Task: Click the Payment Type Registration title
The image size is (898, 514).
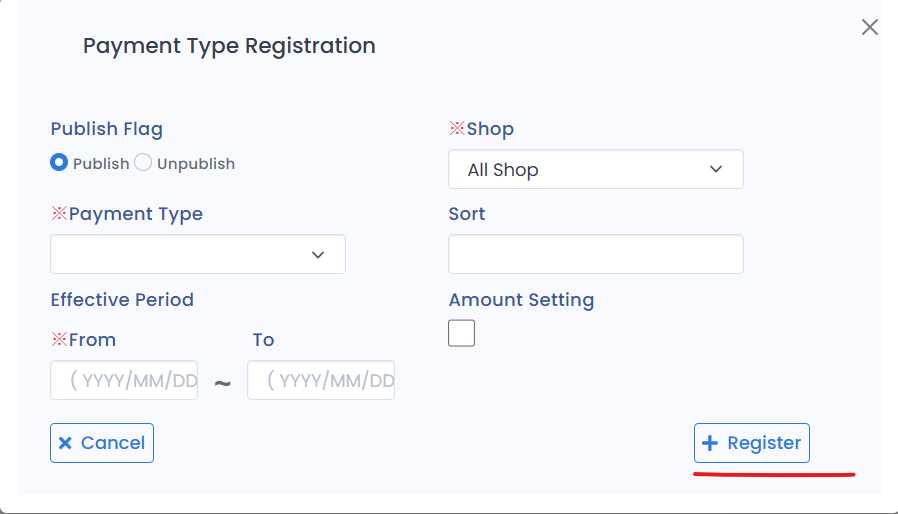Action: tap(229, 46)
